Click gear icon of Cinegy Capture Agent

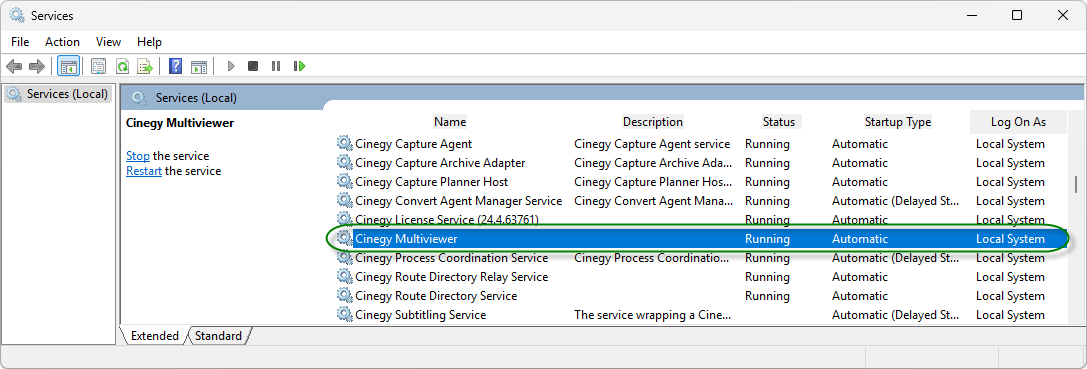click(x=345, y=144)
